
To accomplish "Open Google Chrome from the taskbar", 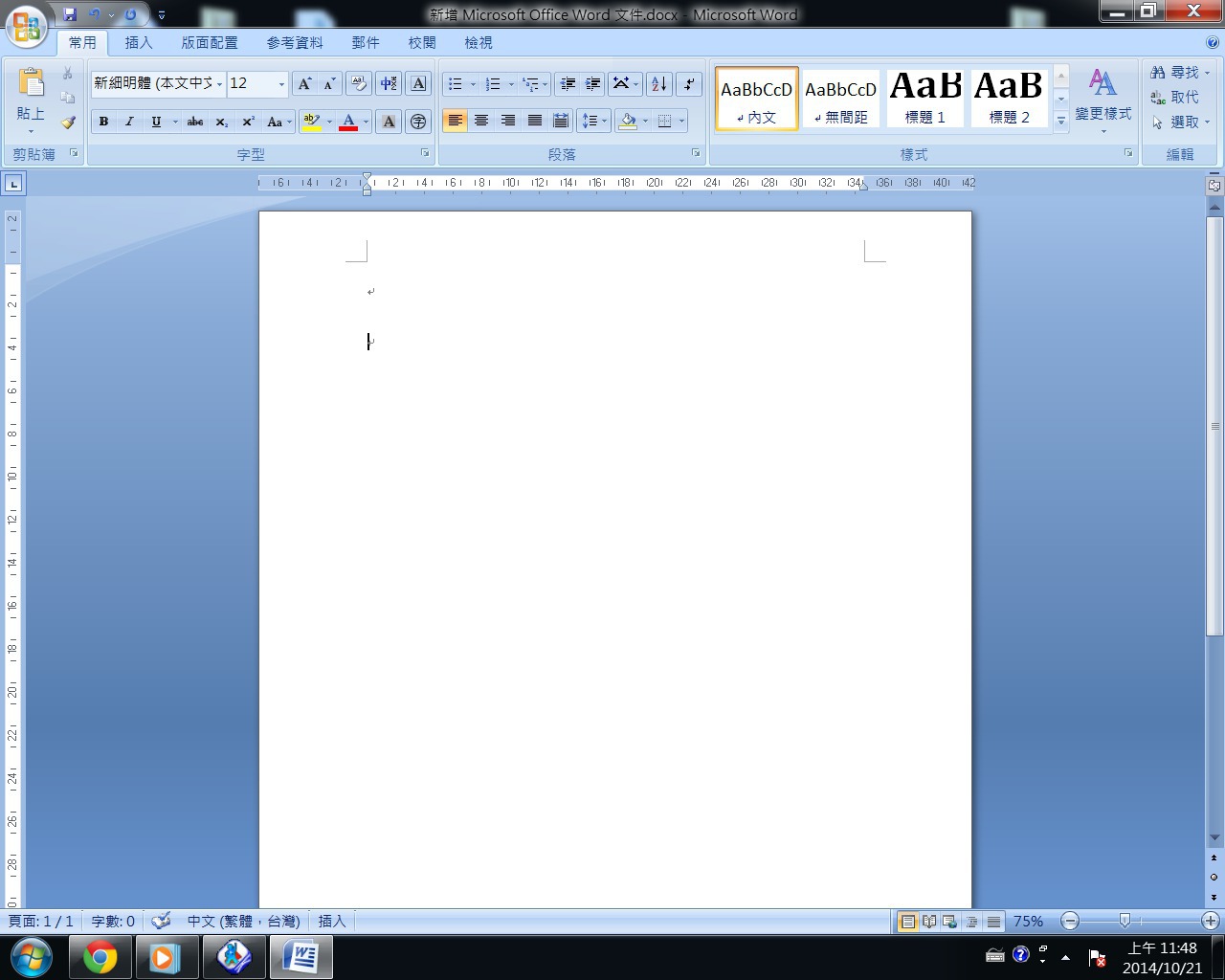I will [x=100, y=957].
